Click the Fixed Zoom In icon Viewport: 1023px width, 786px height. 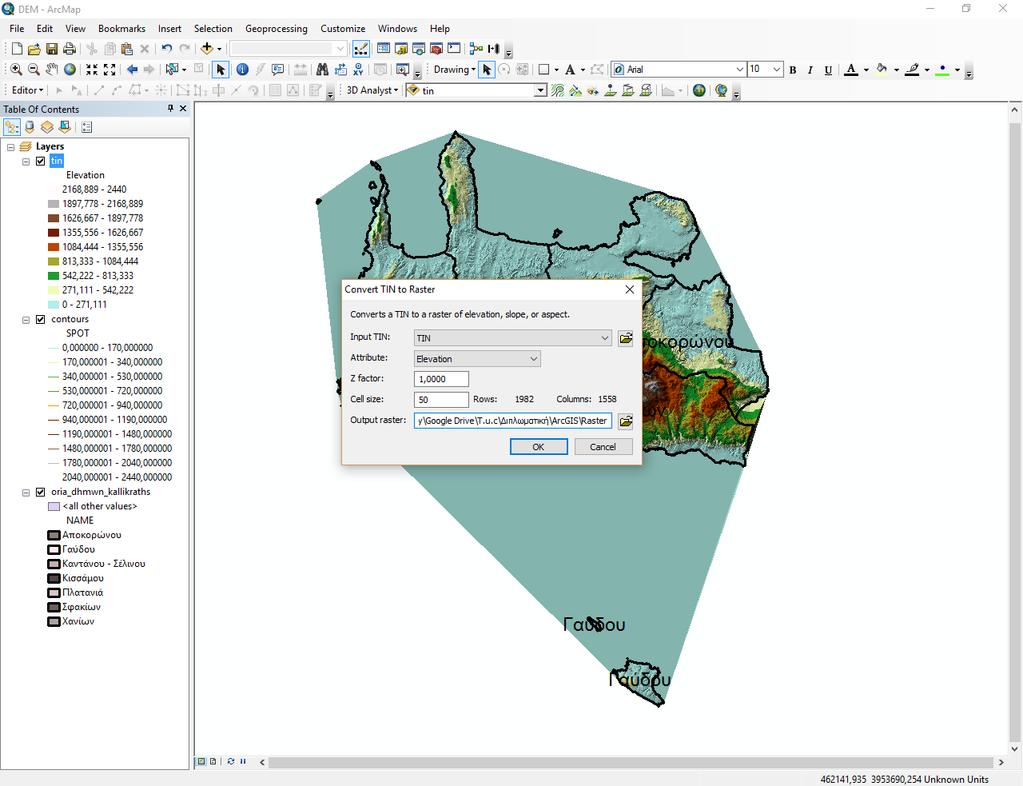(92, 70)
